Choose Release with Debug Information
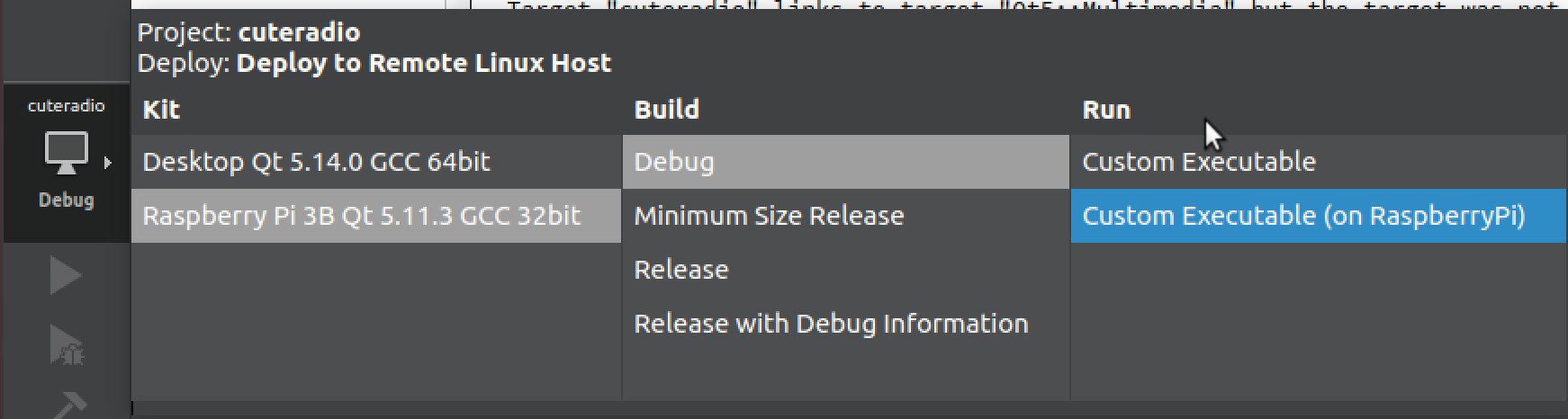Screen dimensions: 1568x419 click(x=831, y=324)
